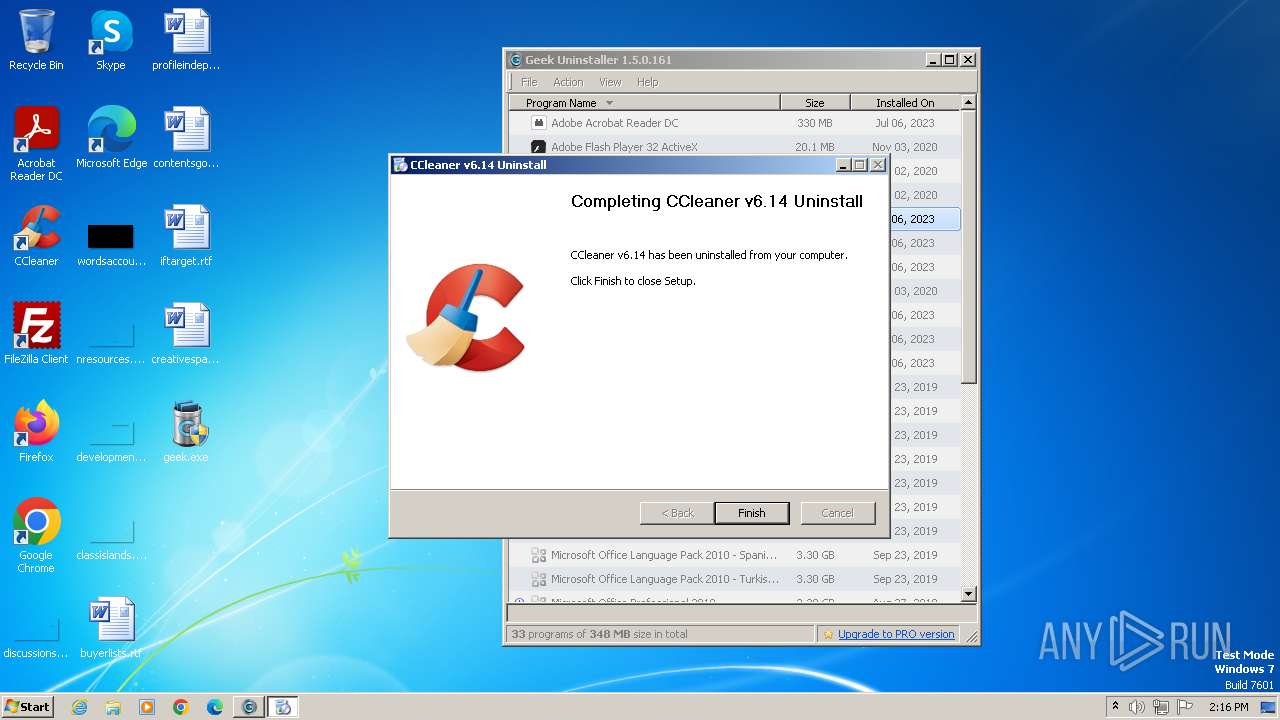The image size is (1280, 720).
Task: Switch to CCleaner uninstall taskbar button
Action: [283, 707]
